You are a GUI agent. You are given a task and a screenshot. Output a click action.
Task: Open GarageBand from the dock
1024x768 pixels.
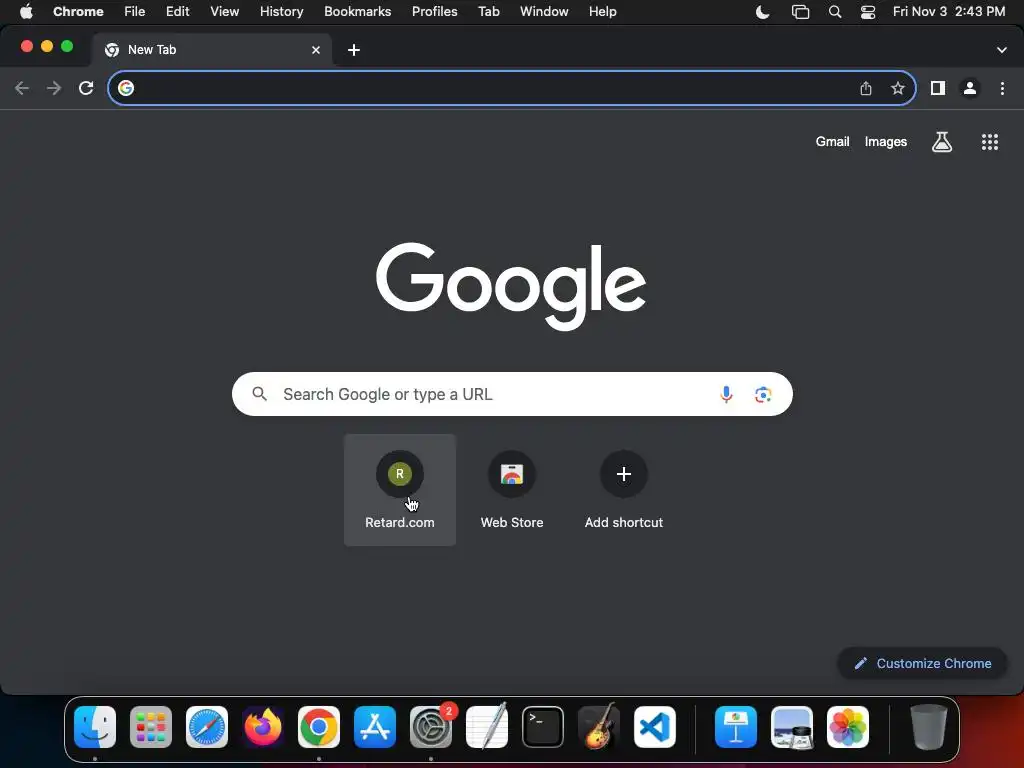pos(599,727)
